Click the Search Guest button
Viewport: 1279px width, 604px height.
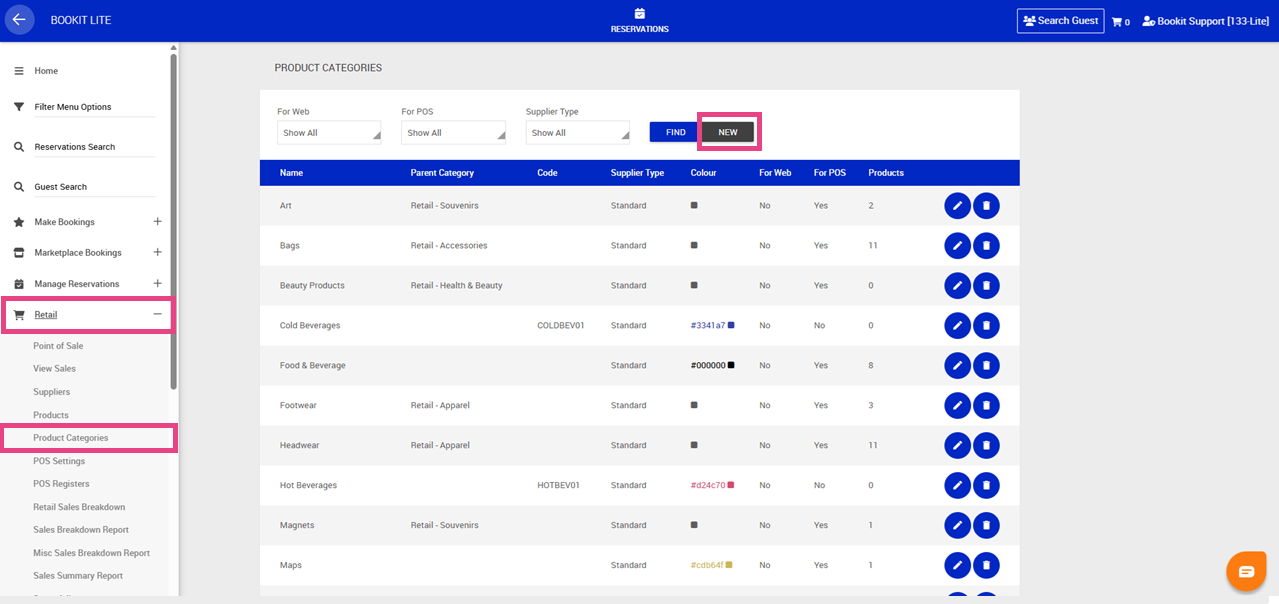tap(1060, 20)
